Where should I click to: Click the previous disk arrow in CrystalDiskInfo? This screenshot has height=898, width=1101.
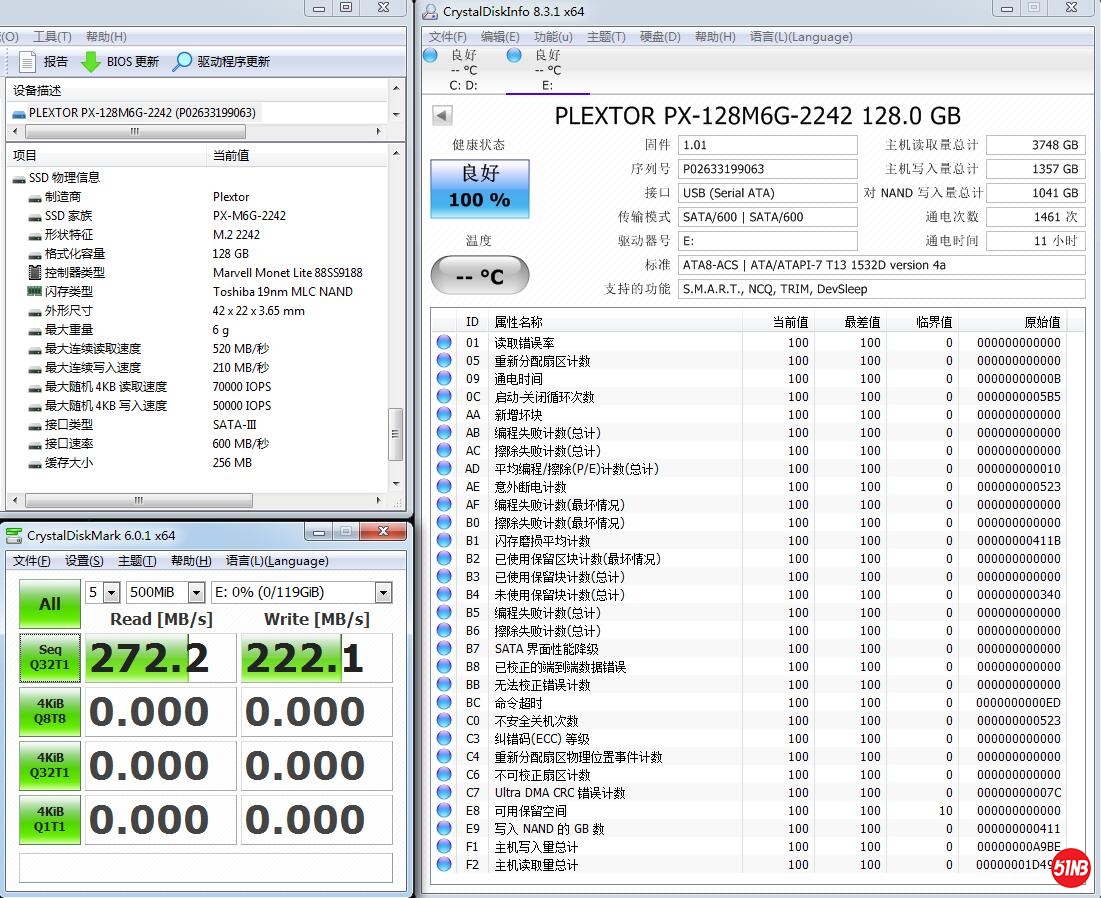coord(442,115)
